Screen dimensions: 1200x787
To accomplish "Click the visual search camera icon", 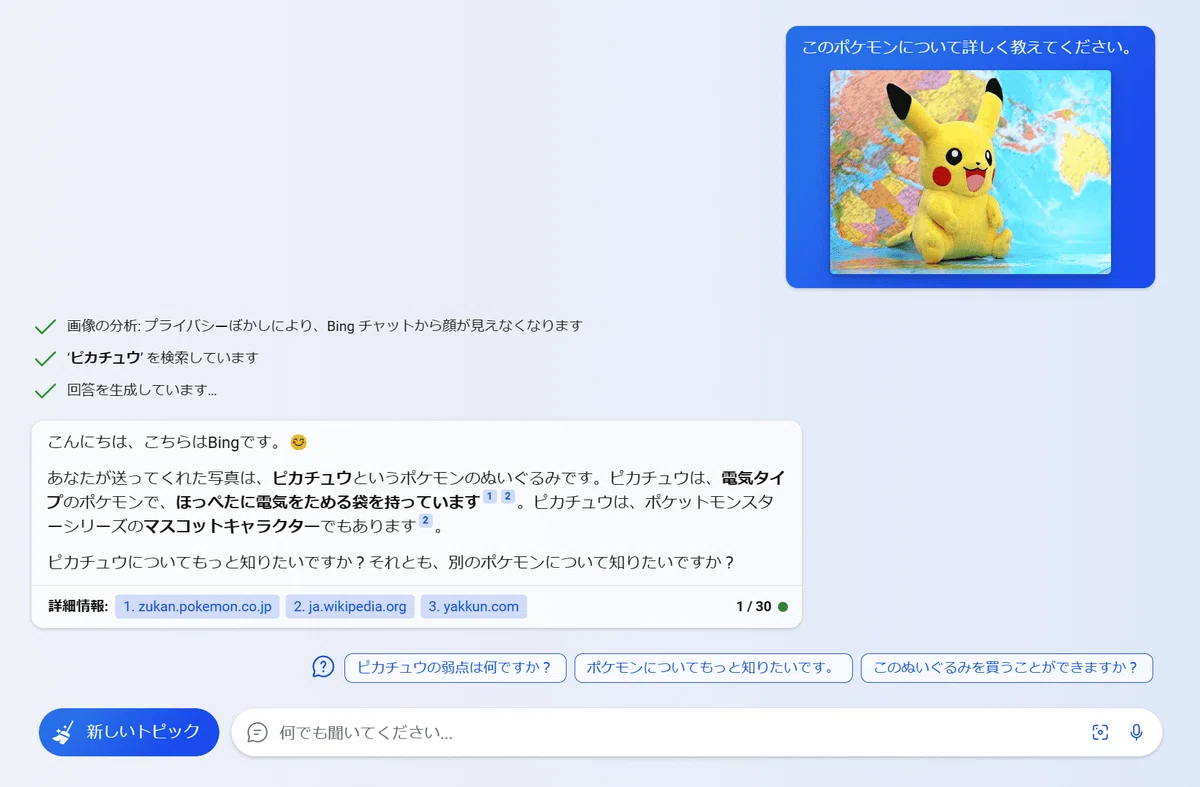I will coord(1100,733).
